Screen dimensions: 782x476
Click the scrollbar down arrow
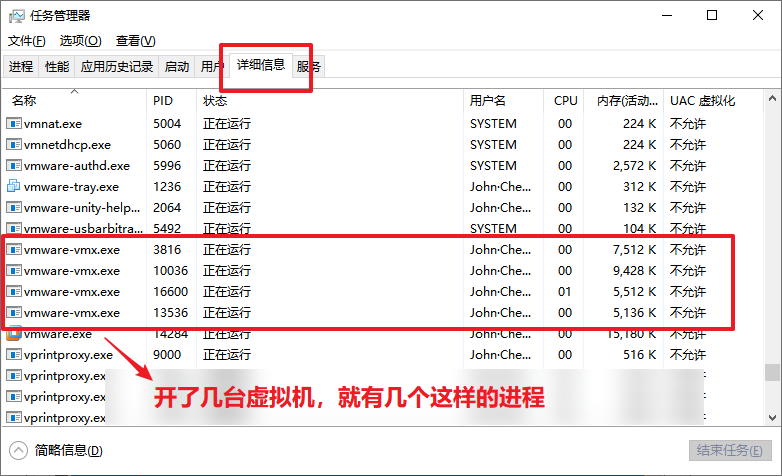772,418
